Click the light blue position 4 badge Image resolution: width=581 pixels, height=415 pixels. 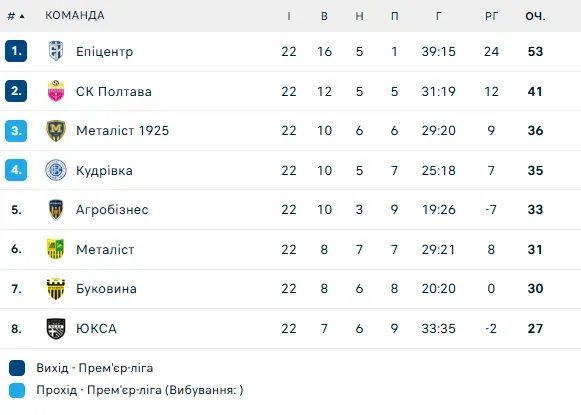(x=16, y=170)
